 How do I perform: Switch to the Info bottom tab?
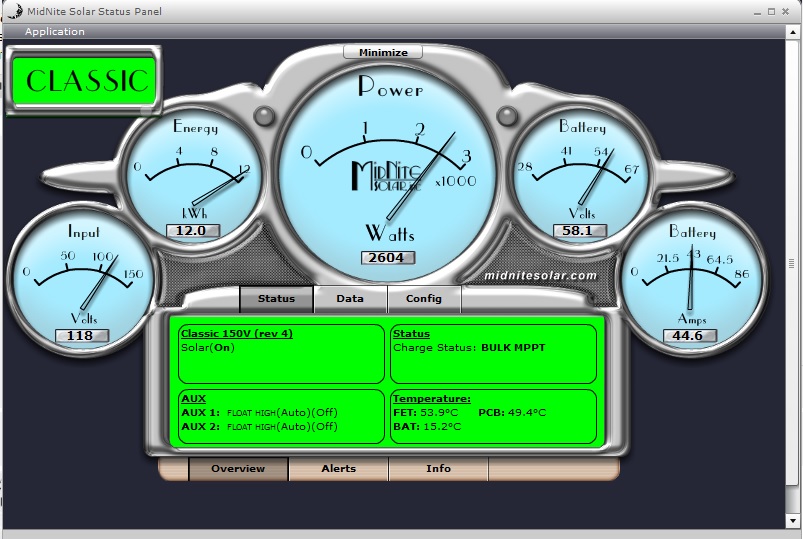[x=438, y=468]
